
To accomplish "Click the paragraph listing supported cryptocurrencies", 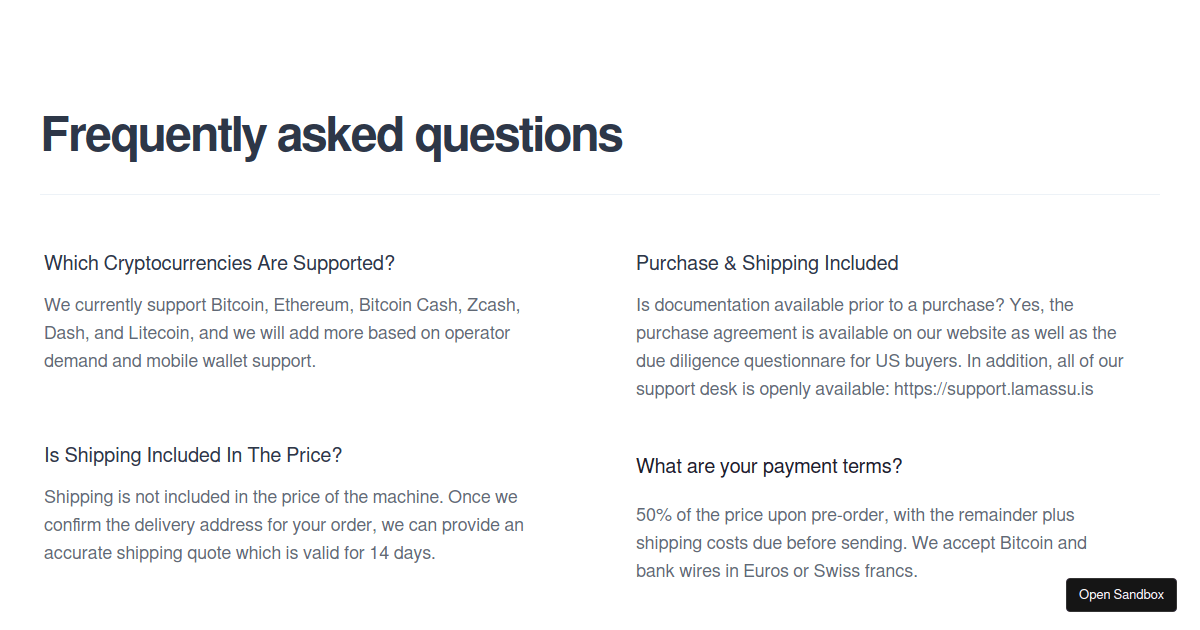I will [x=282, y=333].
